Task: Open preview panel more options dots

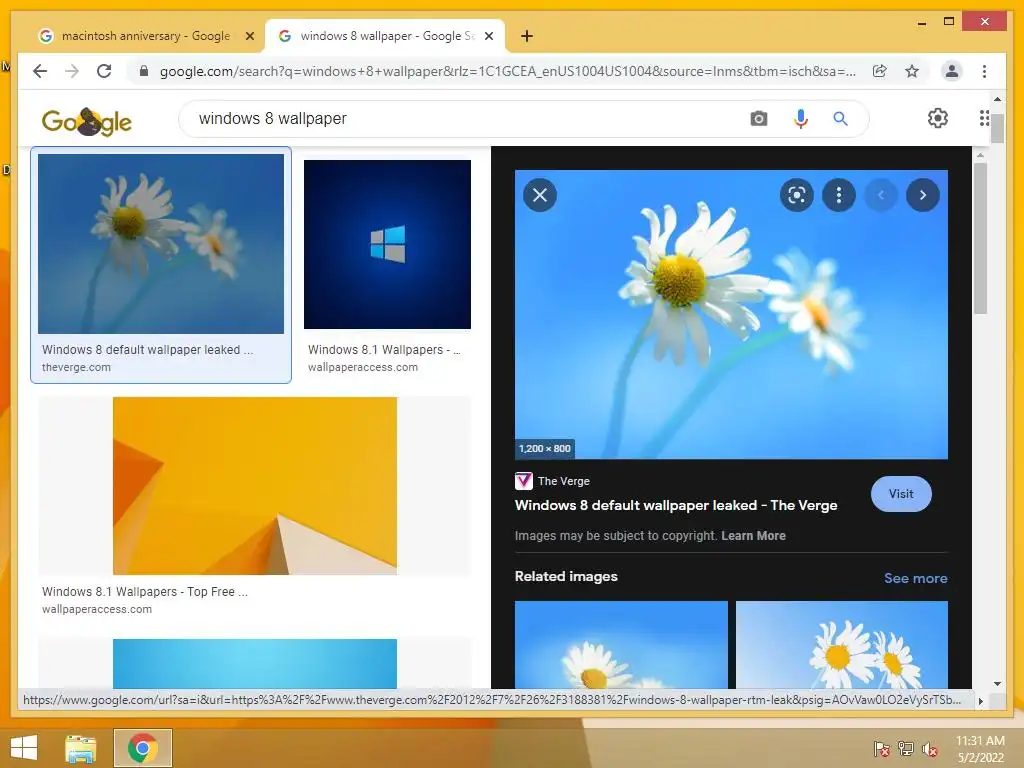Action: (839, 195)
